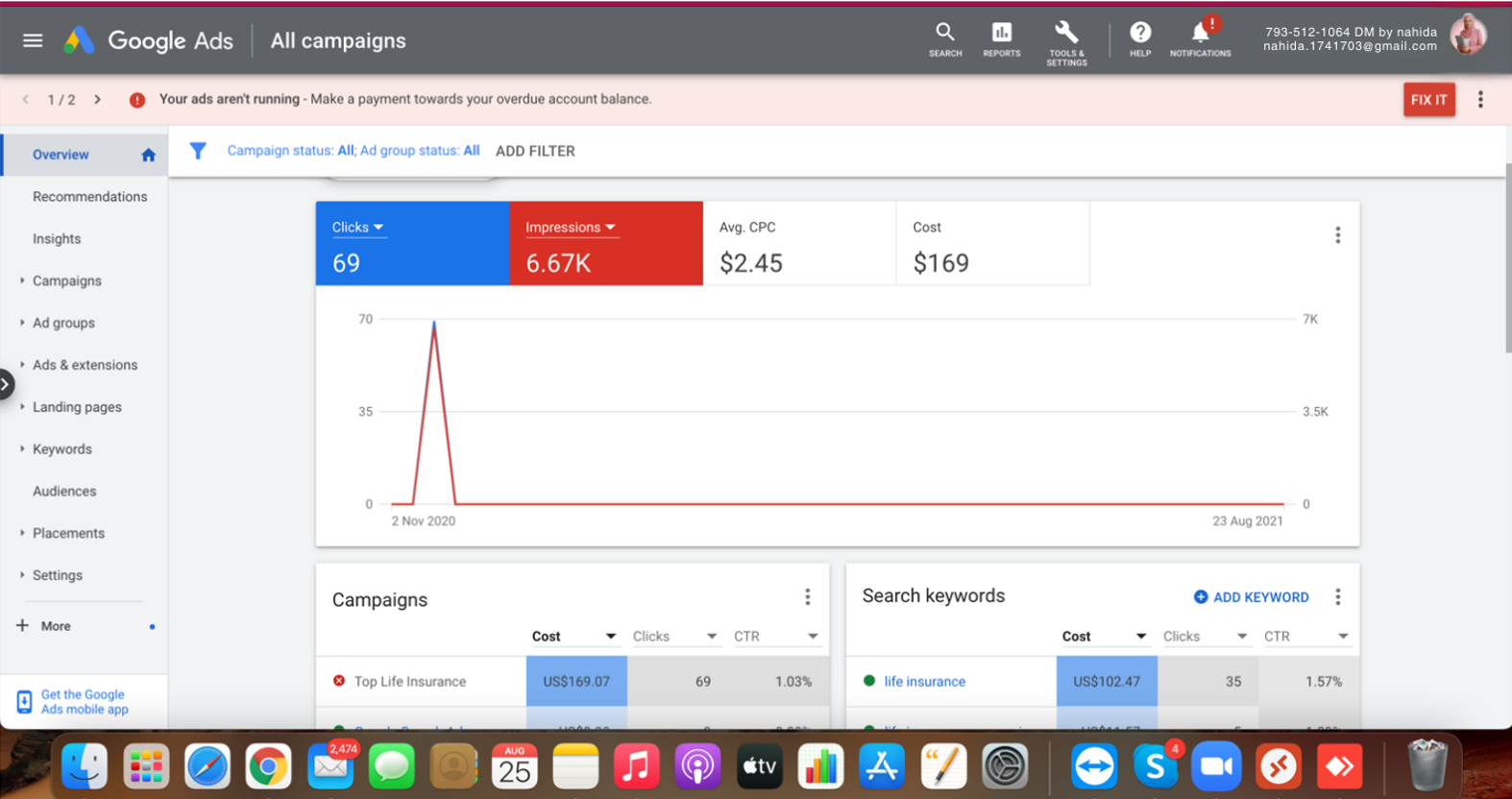Image resolution: width=1512 pixels, height=799 pixels.
Task: Open the hamburger main menu
Action: [x=33, y=40]
